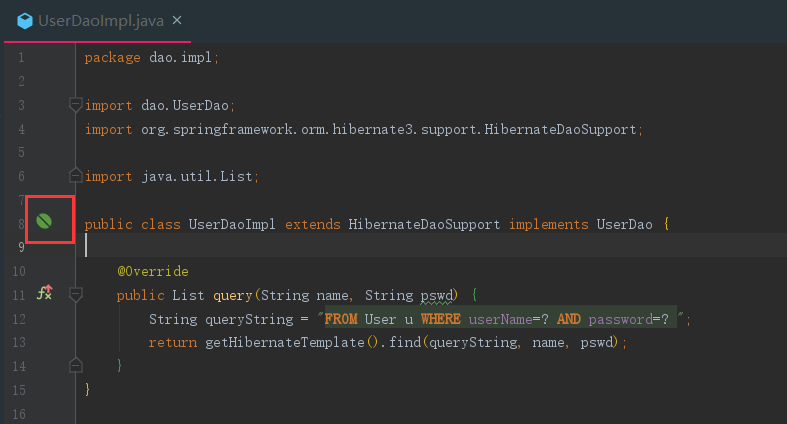Click the @Override annotation
Screen dimensions: 787x424
tap(153, 271)
